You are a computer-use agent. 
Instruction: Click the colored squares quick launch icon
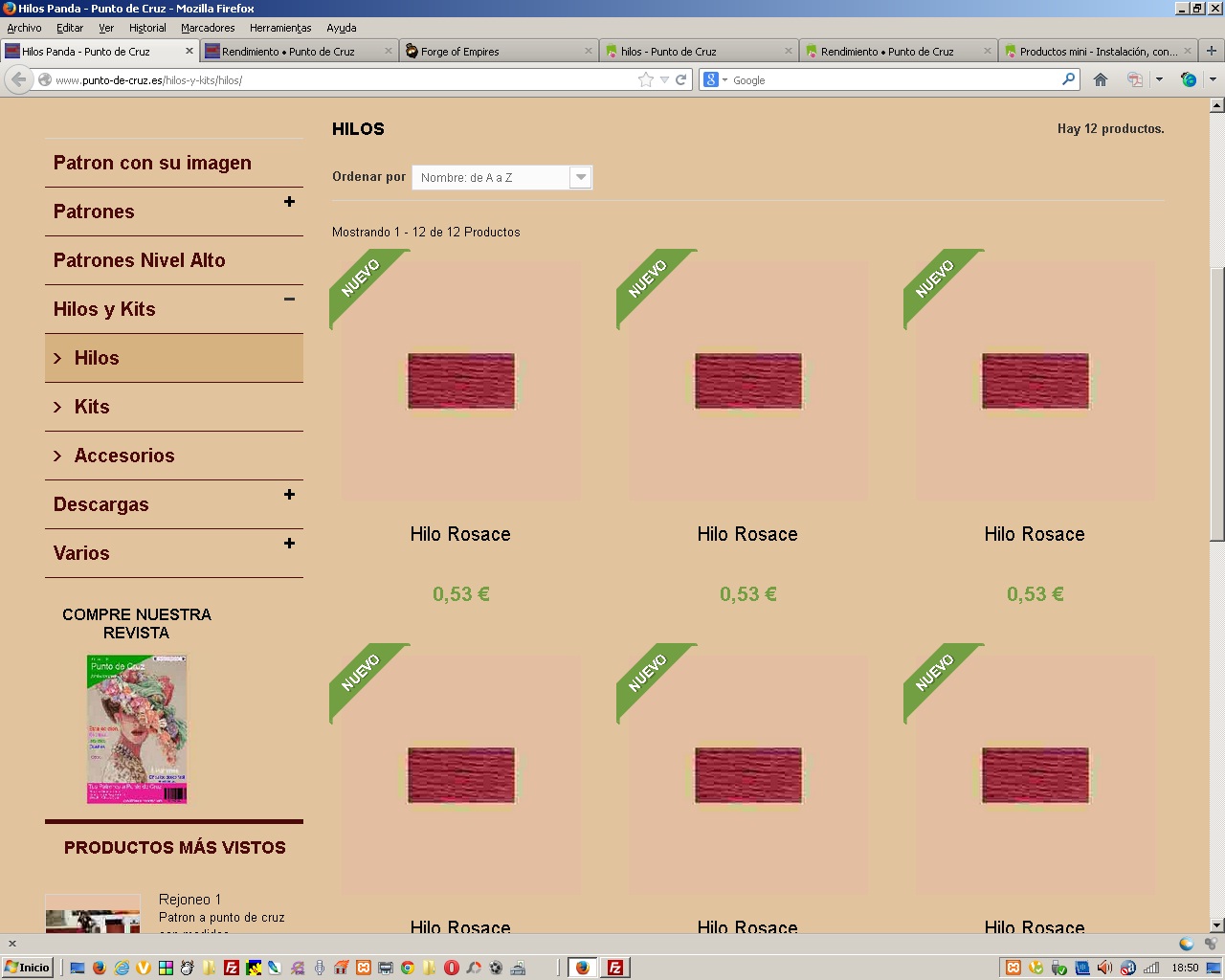coord(166,968)
